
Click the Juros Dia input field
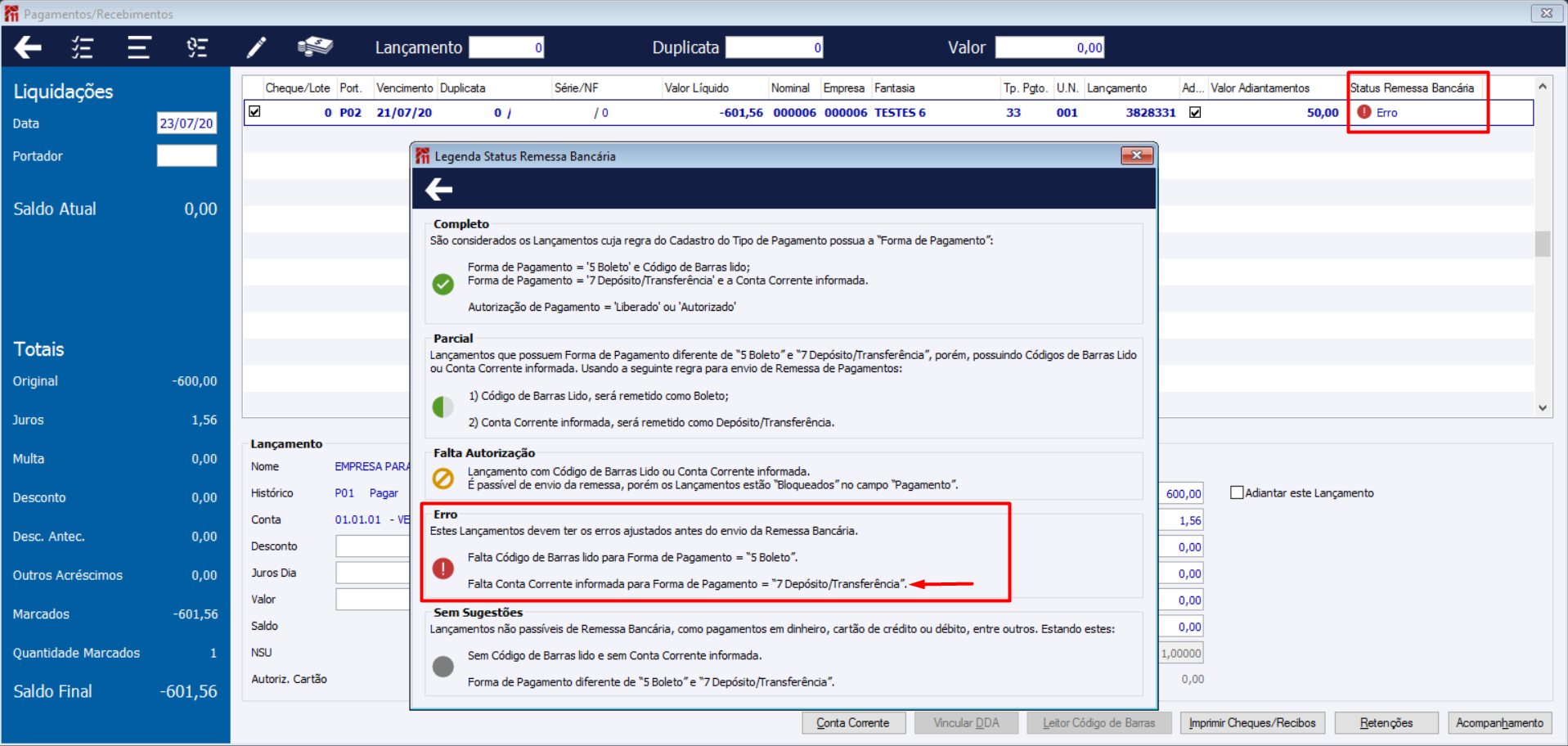click(373, 573)
